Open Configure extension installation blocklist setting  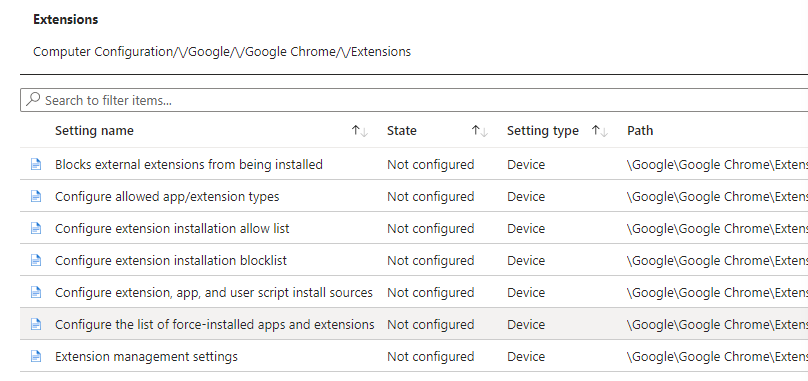(171, 260)
